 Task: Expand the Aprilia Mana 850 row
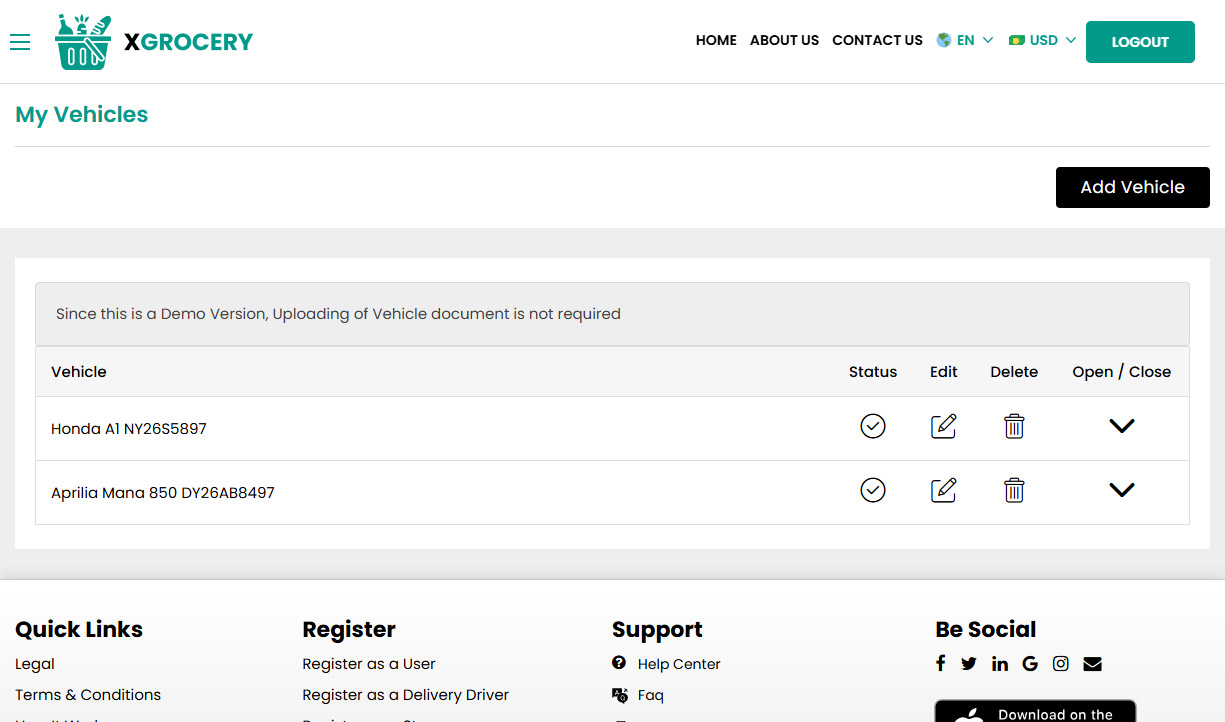1122,490
